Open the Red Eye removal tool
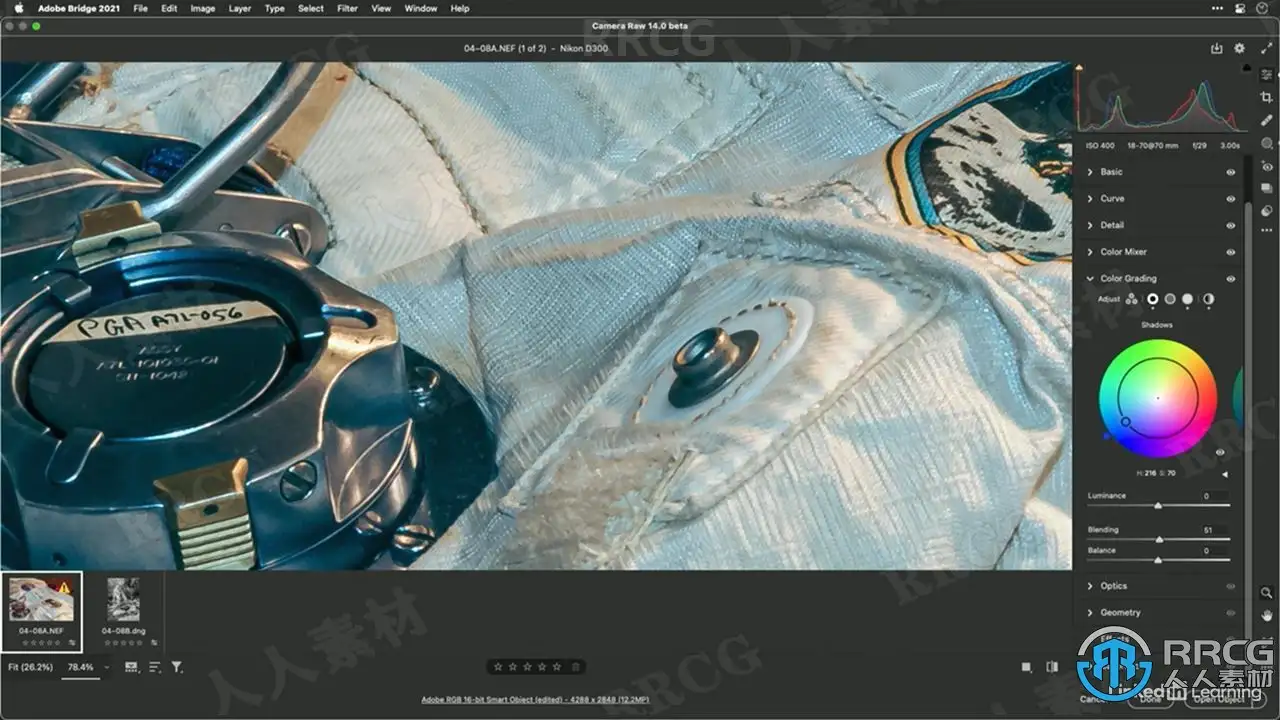Image resolution: width=1280 pixels, height=720 pixels. [1267, 166]
